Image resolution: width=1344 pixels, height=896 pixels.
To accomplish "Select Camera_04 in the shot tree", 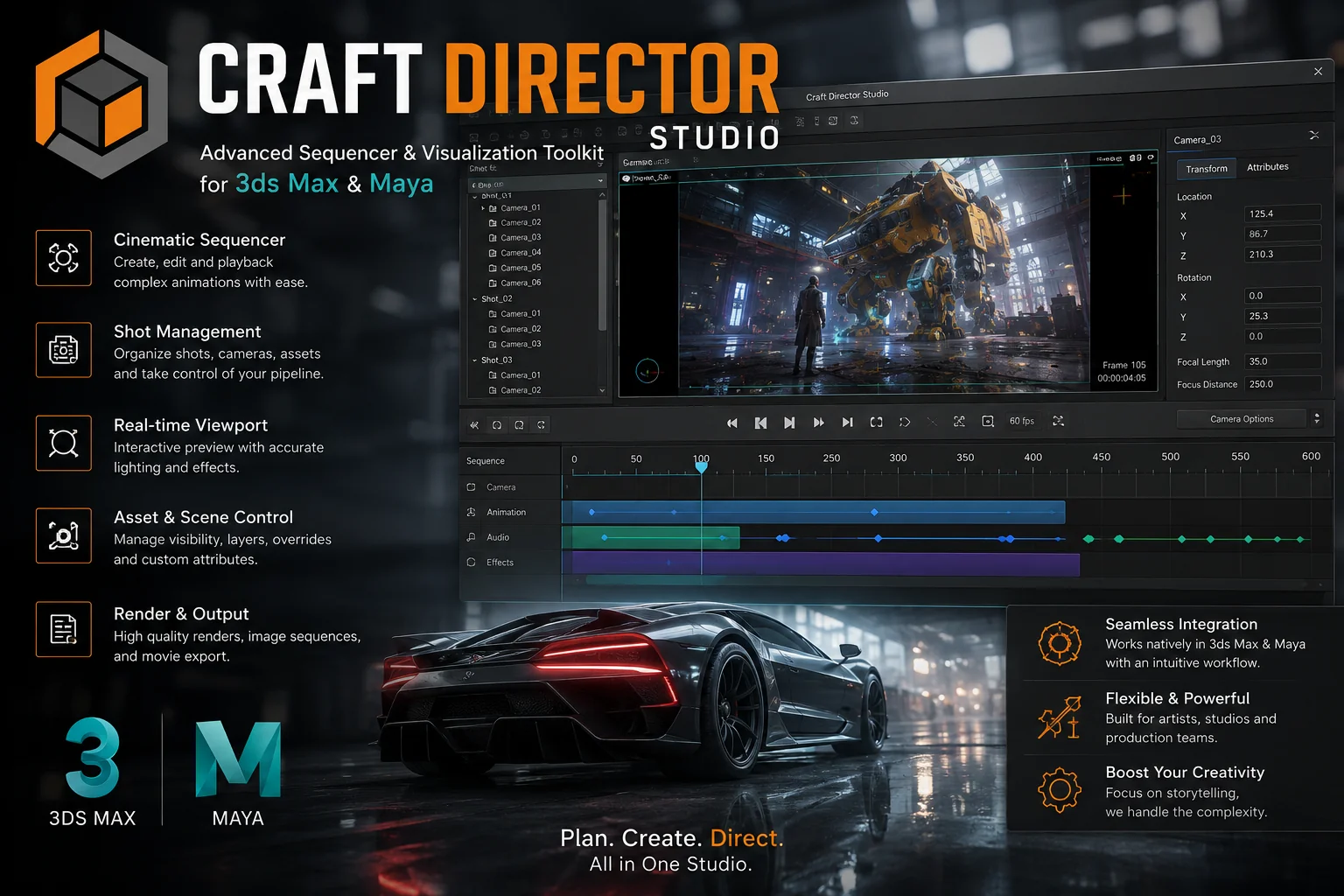I will point(521,253).
